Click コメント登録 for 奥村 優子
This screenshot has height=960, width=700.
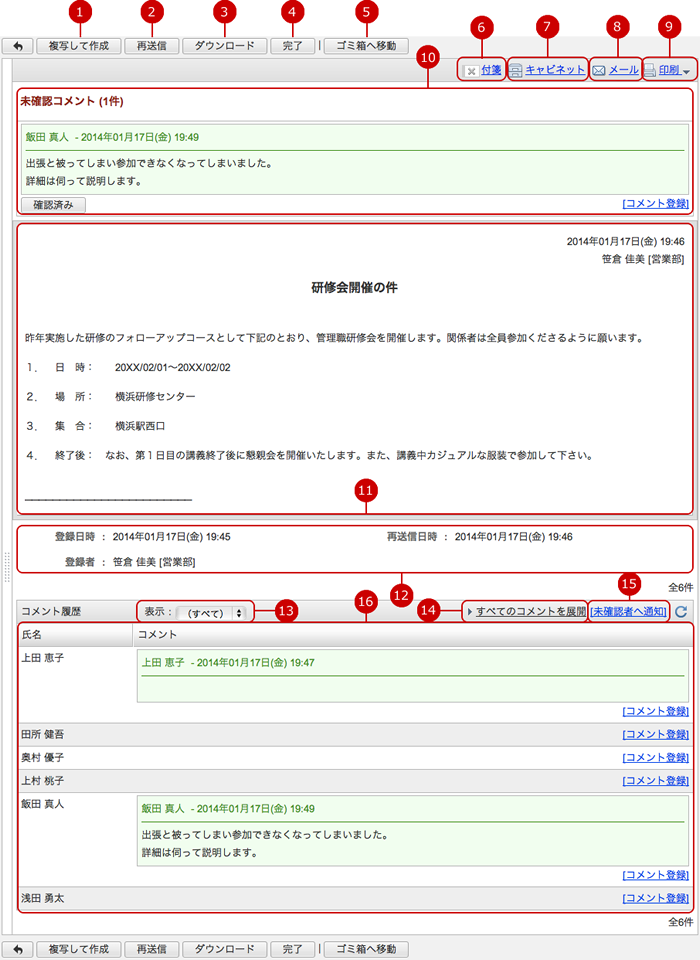pos(655,758)
